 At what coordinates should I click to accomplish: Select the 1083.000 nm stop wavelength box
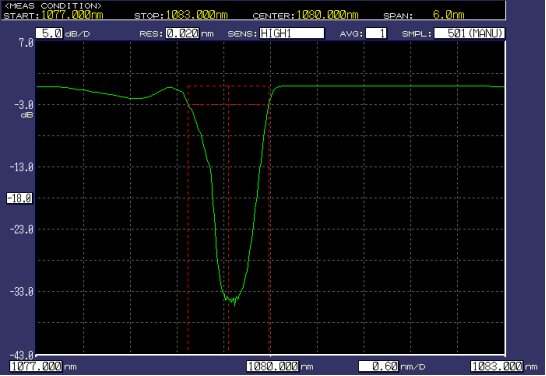tap(497, 366)
